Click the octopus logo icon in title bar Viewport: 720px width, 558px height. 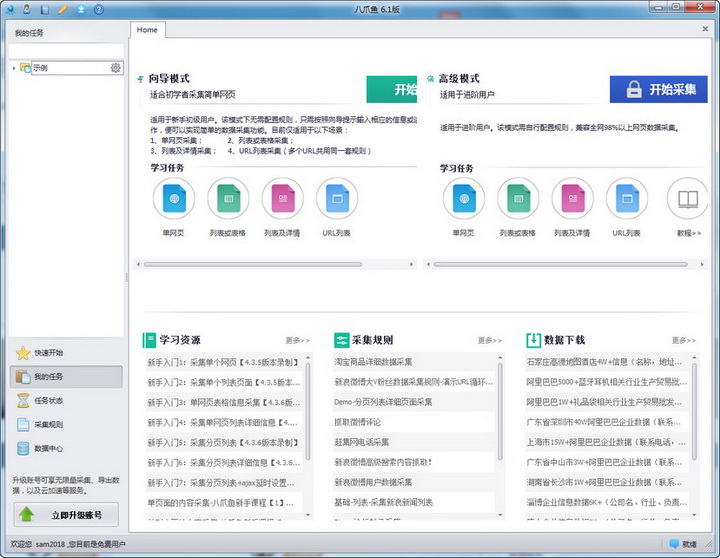(10, 9)
